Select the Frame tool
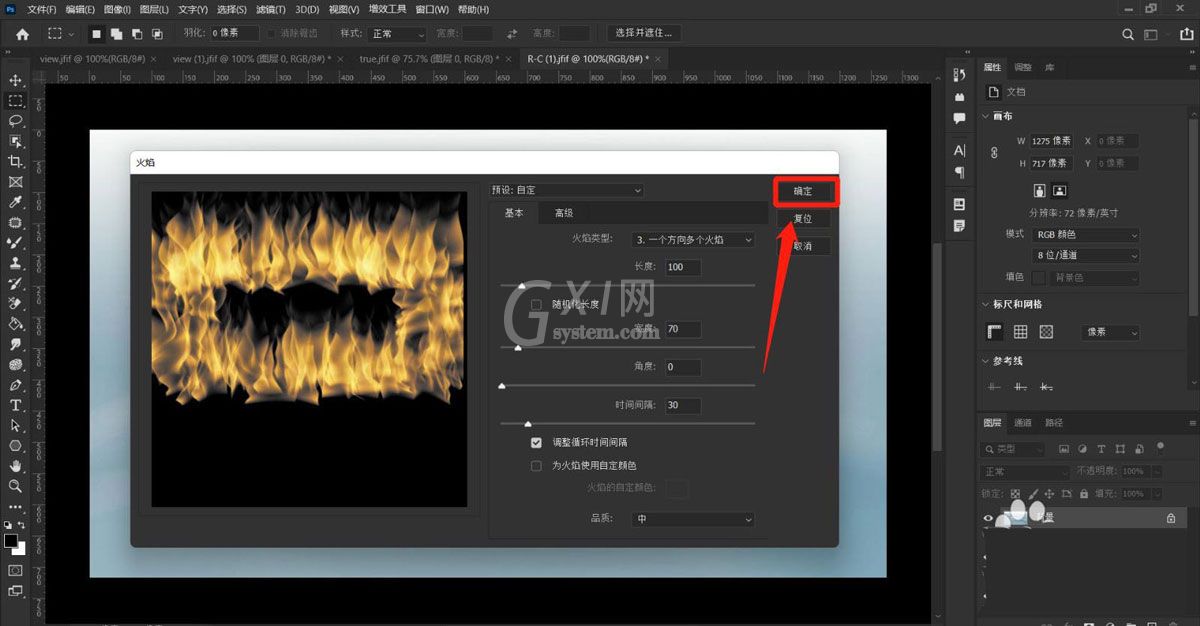The height and width of the screenshot is (626, 1200). coord(15,182)
